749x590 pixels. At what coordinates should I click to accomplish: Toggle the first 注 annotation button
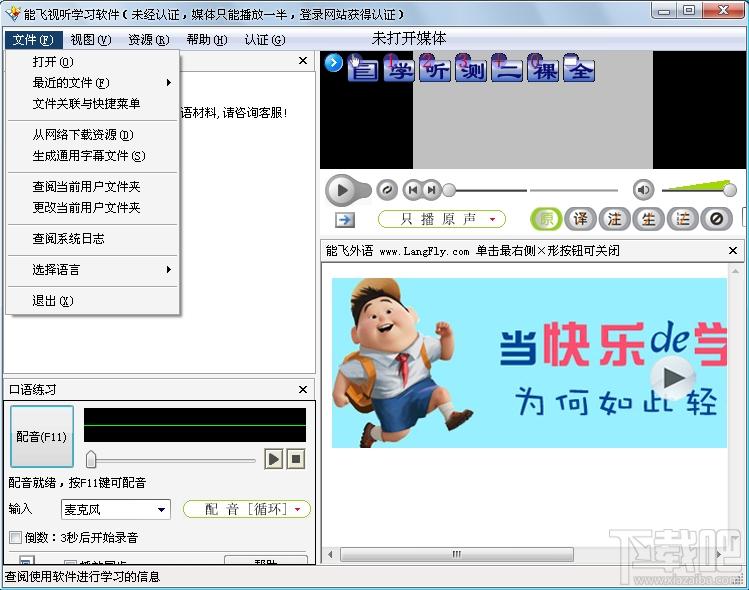point(614,219)
